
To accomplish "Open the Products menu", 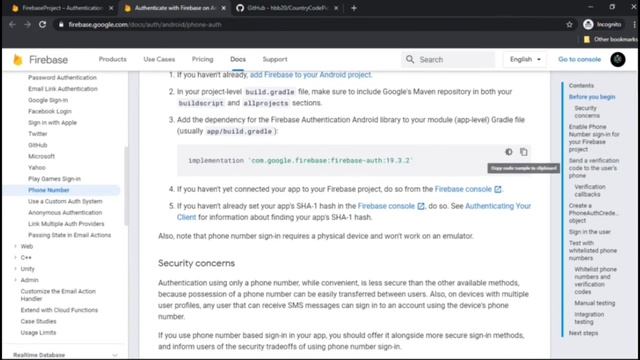I will click(113, 59).
